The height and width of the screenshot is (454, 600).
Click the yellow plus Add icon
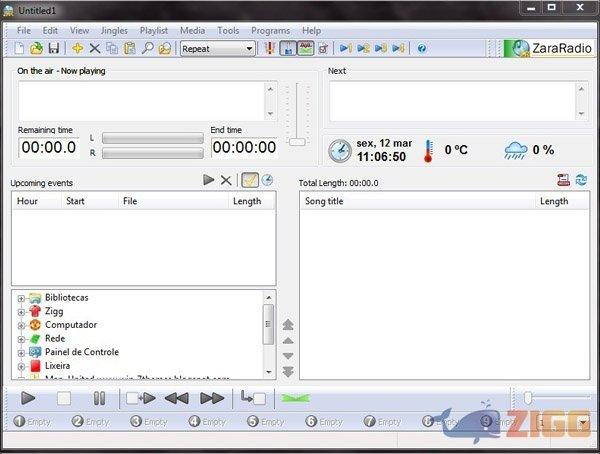coord(78,48)
